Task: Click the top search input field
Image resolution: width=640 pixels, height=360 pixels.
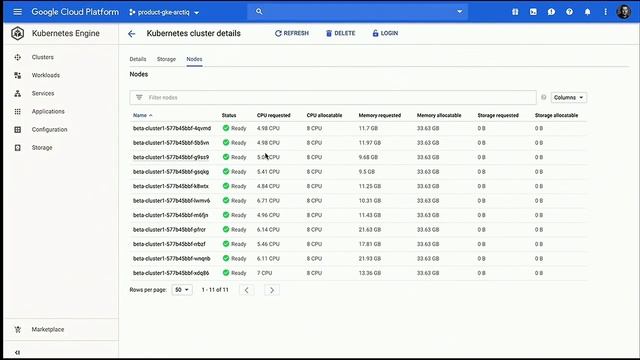Action: click(357, 11)
